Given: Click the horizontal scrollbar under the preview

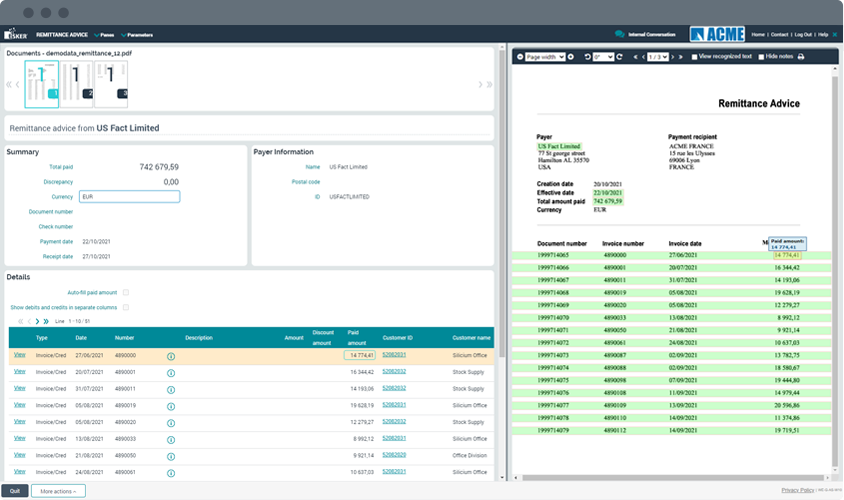Looking at the screenshot, I should pos(673,477).
